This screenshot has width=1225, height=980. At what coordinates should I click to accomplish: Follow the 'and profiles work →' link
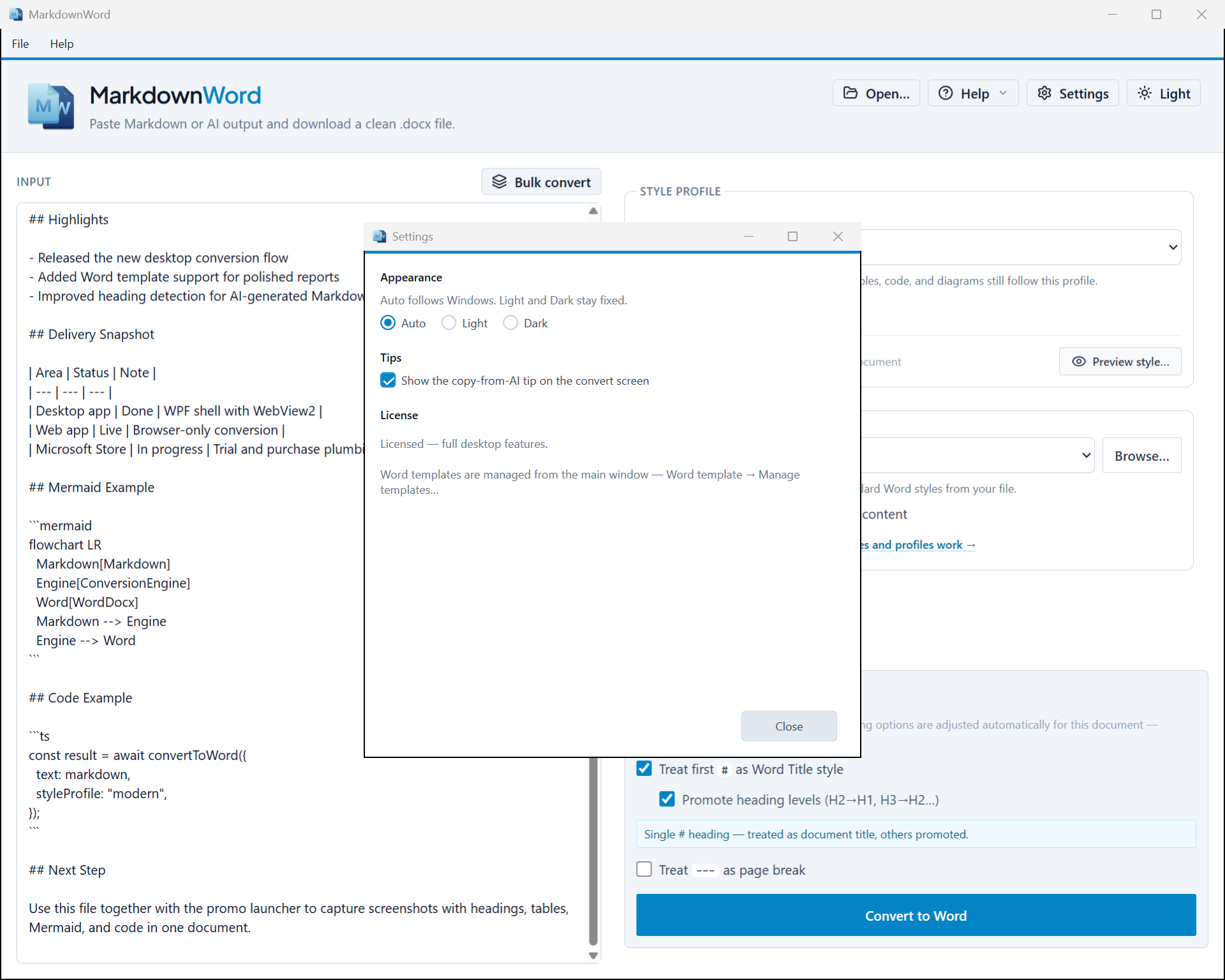[x=919, y=545]
